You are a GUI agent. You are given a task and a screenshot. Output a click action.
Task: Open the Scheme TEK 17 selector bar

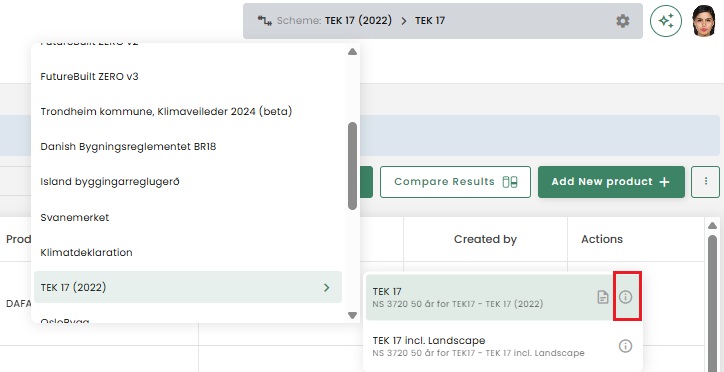pos(443,21)
